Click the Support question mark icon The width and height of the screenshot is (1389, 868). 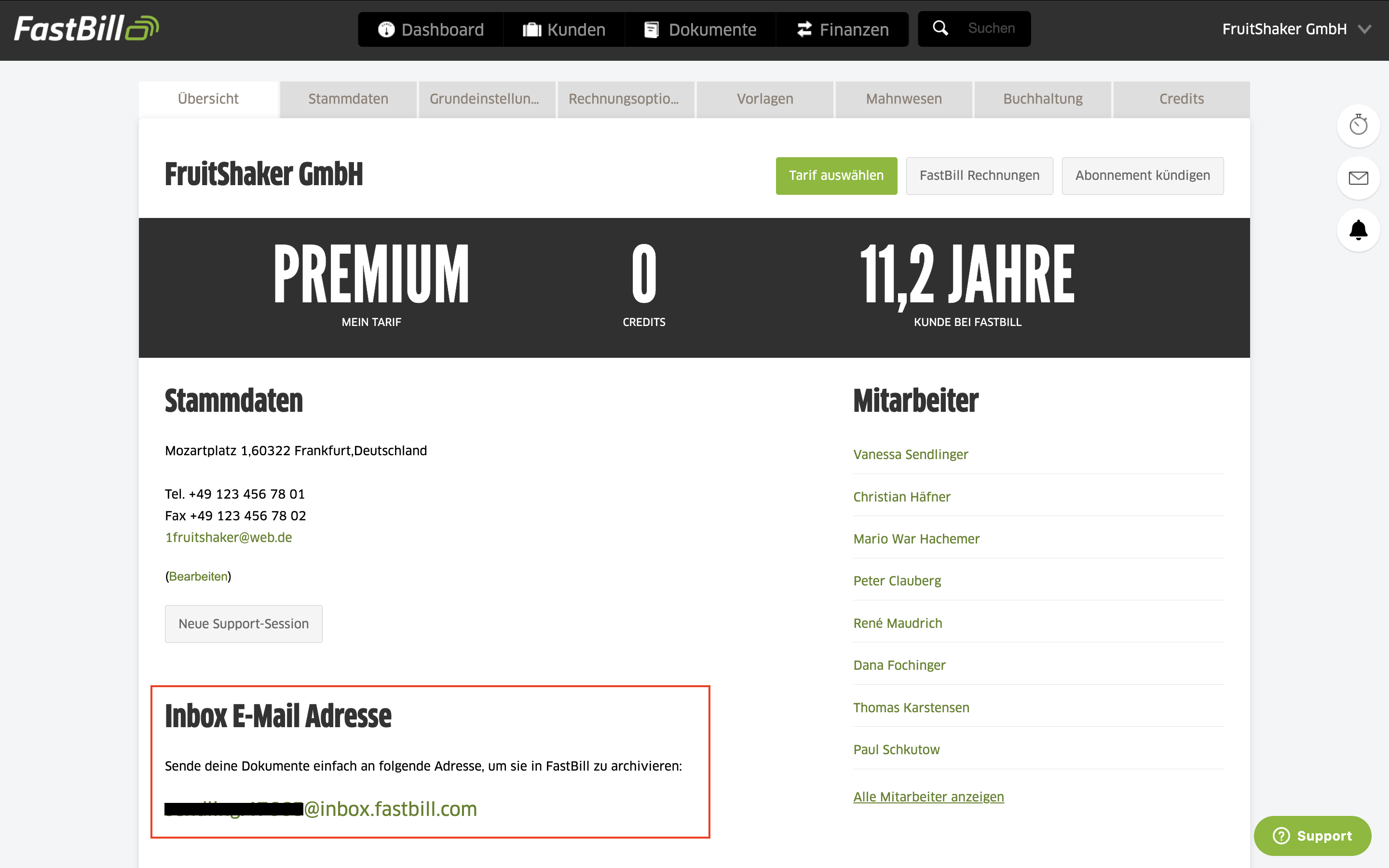(1281, 836)
